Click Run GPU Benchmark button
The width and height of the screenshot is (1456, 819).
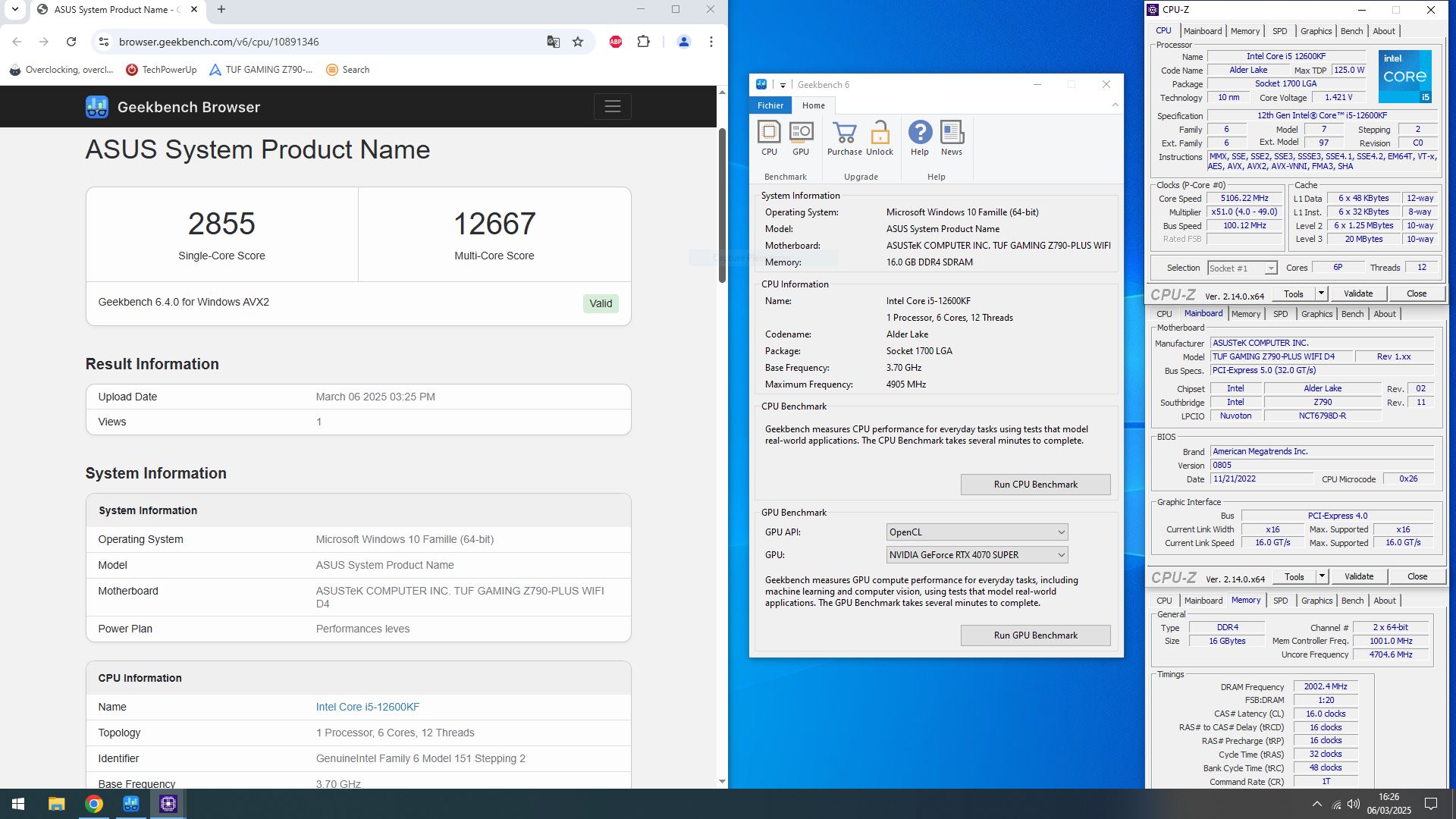click(x=1035, y=635)
